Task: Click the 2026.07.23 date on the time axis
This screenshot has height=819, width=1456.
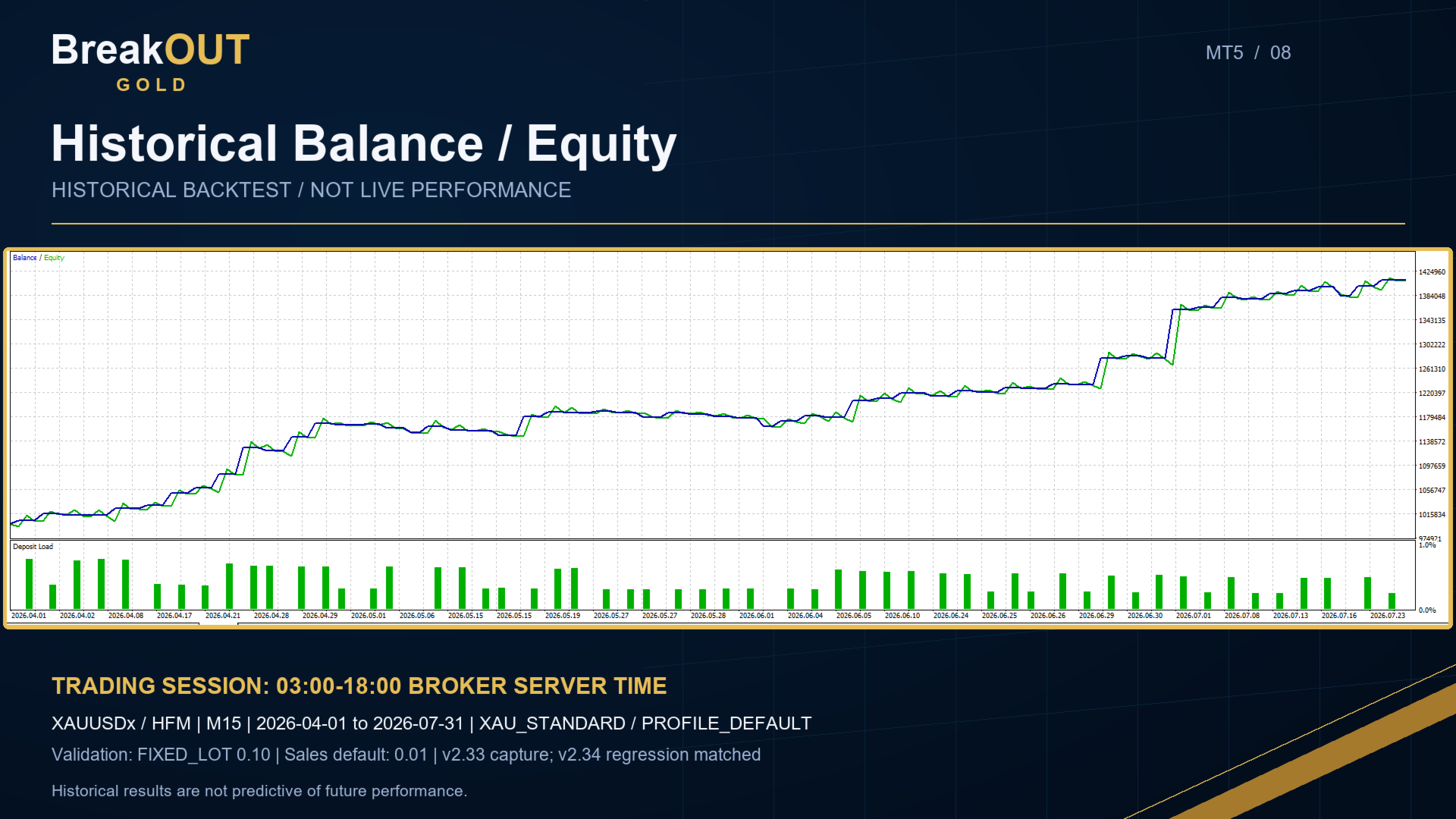Action: pyautogui.click(x=1388, y=616)
